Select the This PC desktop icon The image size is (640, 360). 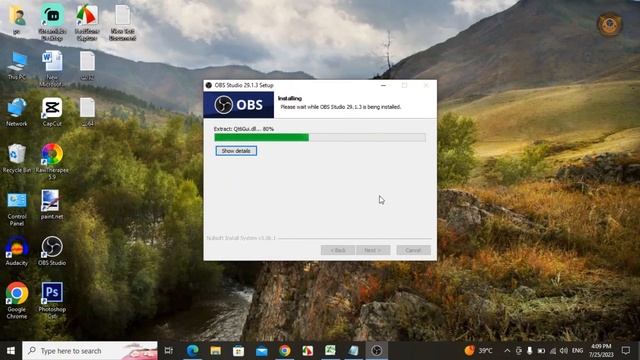coord(17,65)
